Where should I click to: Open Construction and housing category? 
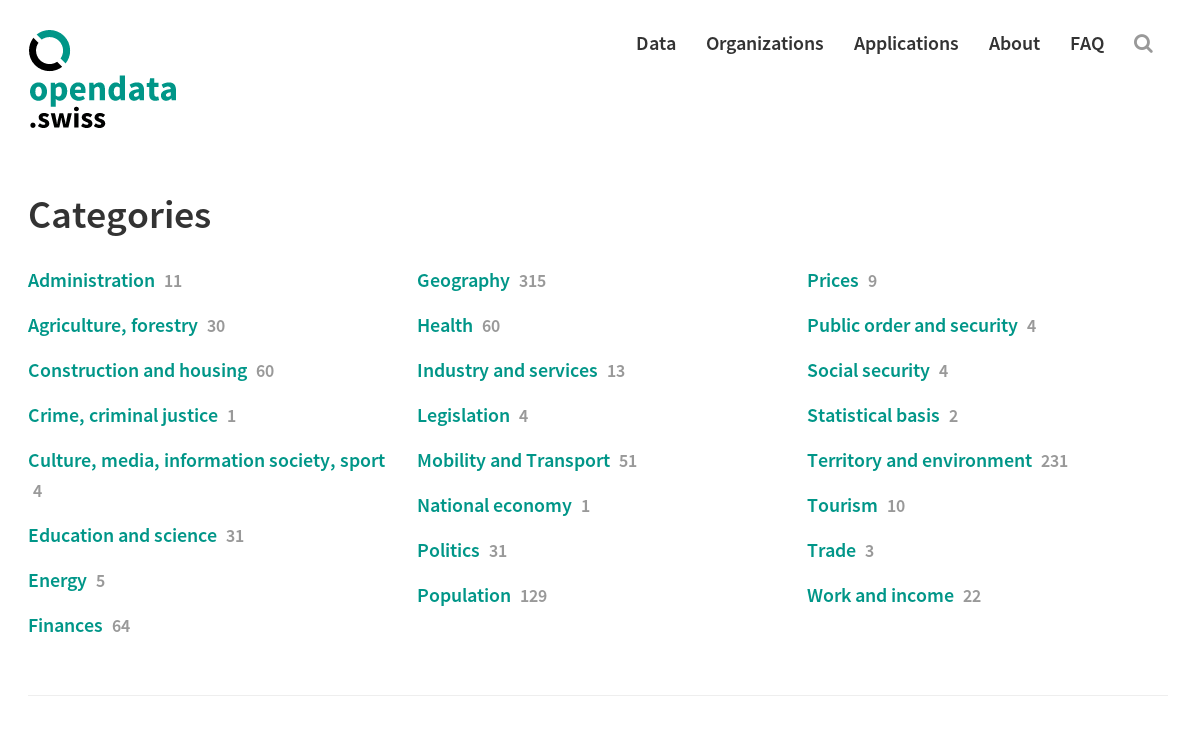137,370
